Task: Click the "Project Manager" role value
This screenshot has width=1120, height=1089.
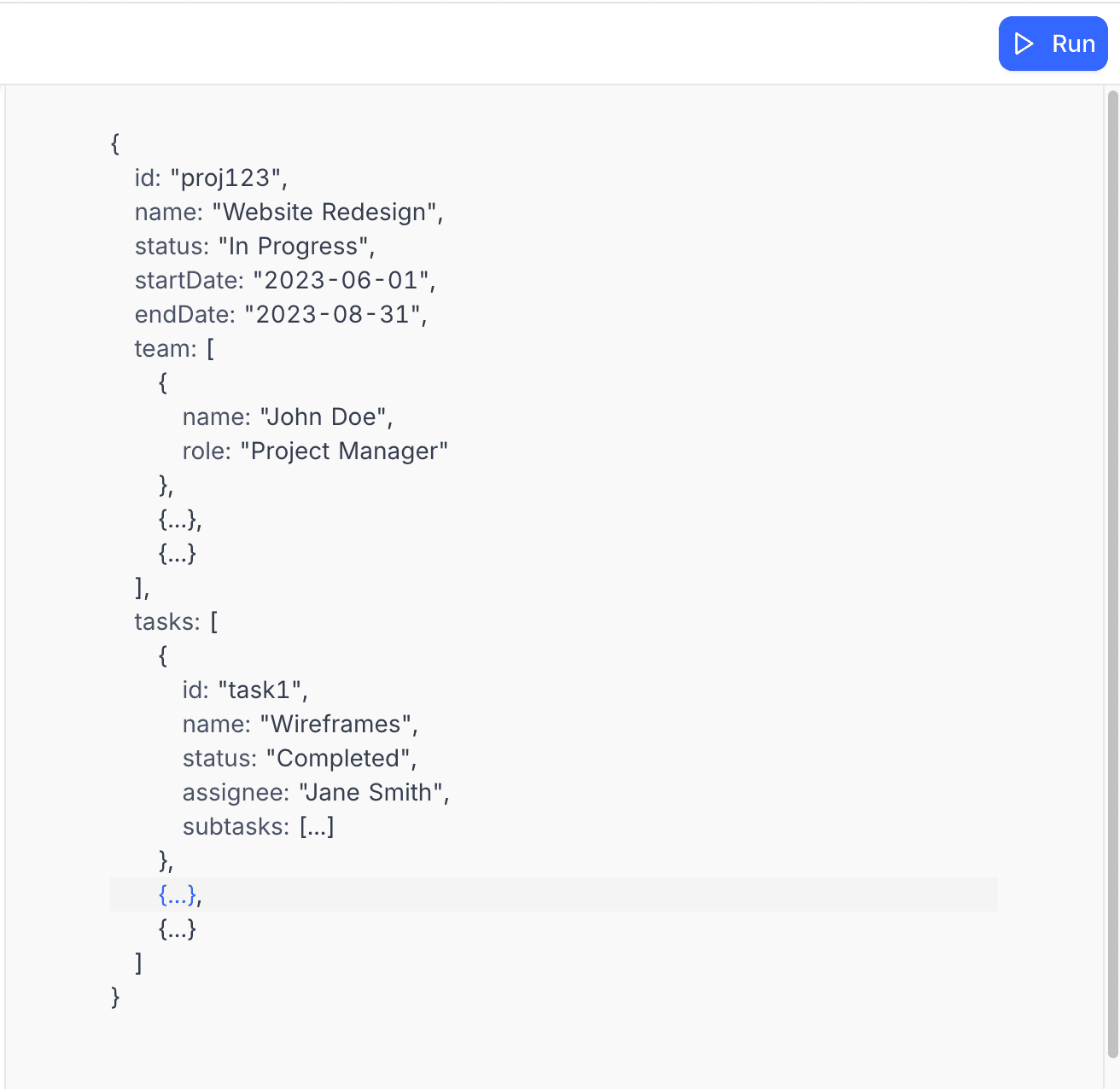Action: 345,451
